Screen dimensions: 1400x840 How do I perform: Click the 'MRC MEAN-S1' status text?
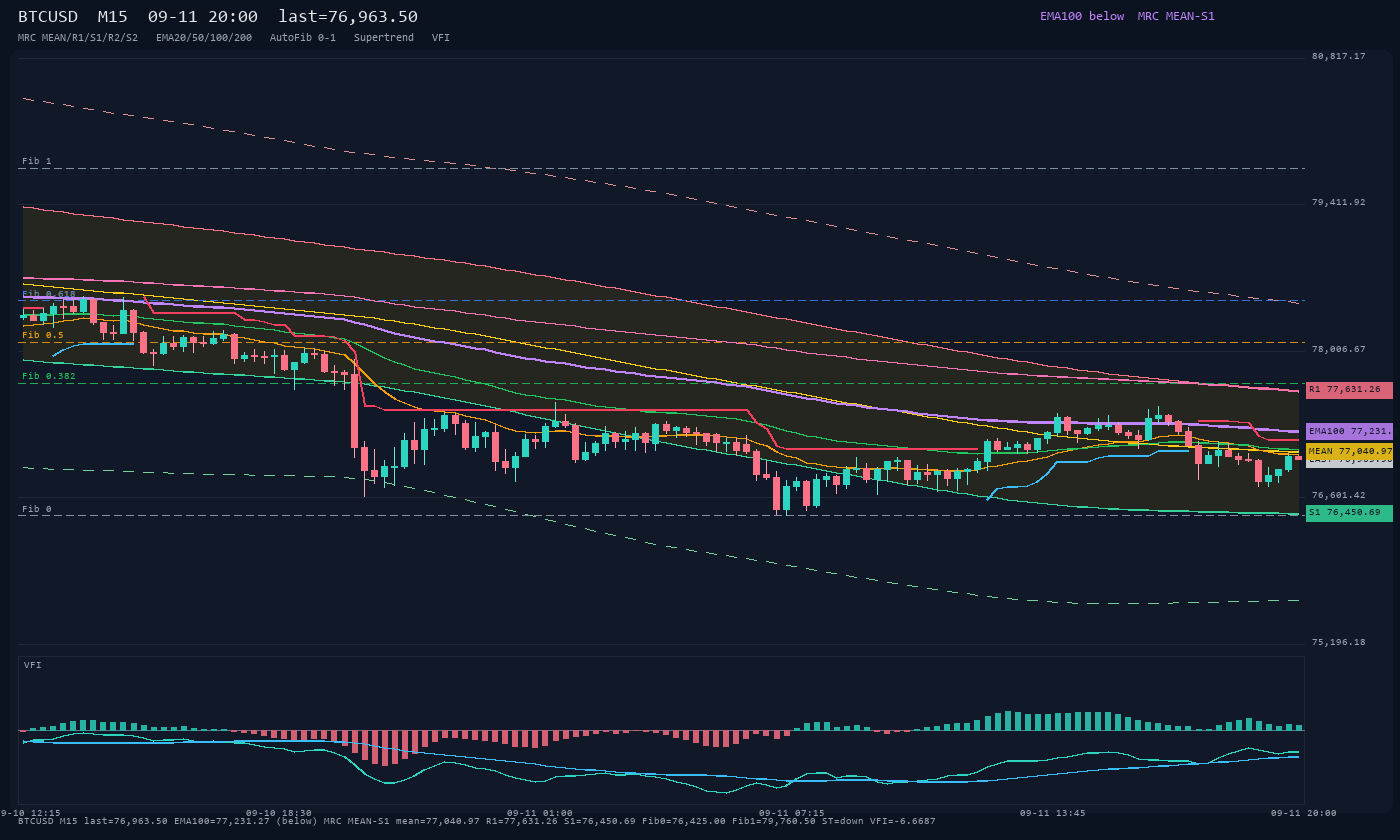pyautogui.click(x=1176, y=17)
